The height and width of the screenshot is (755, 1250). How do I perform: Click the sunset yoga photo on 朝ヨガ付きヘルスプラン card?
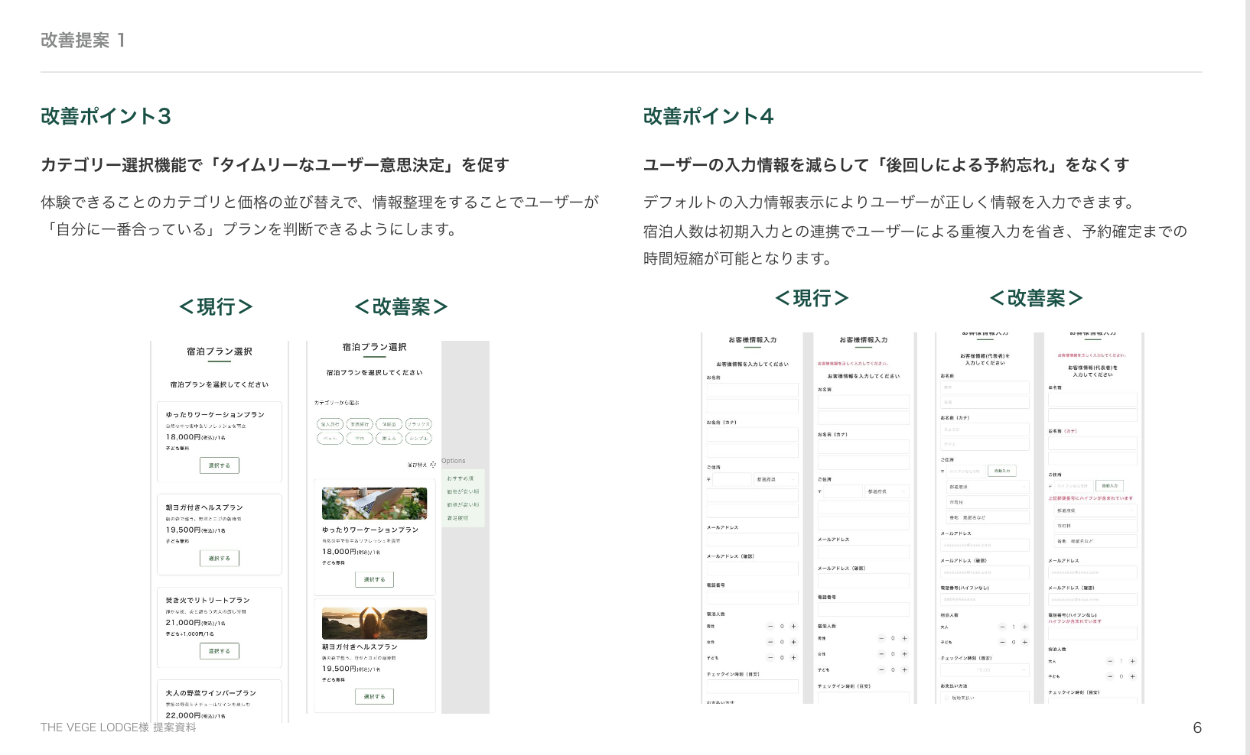(x=374, y=623)
